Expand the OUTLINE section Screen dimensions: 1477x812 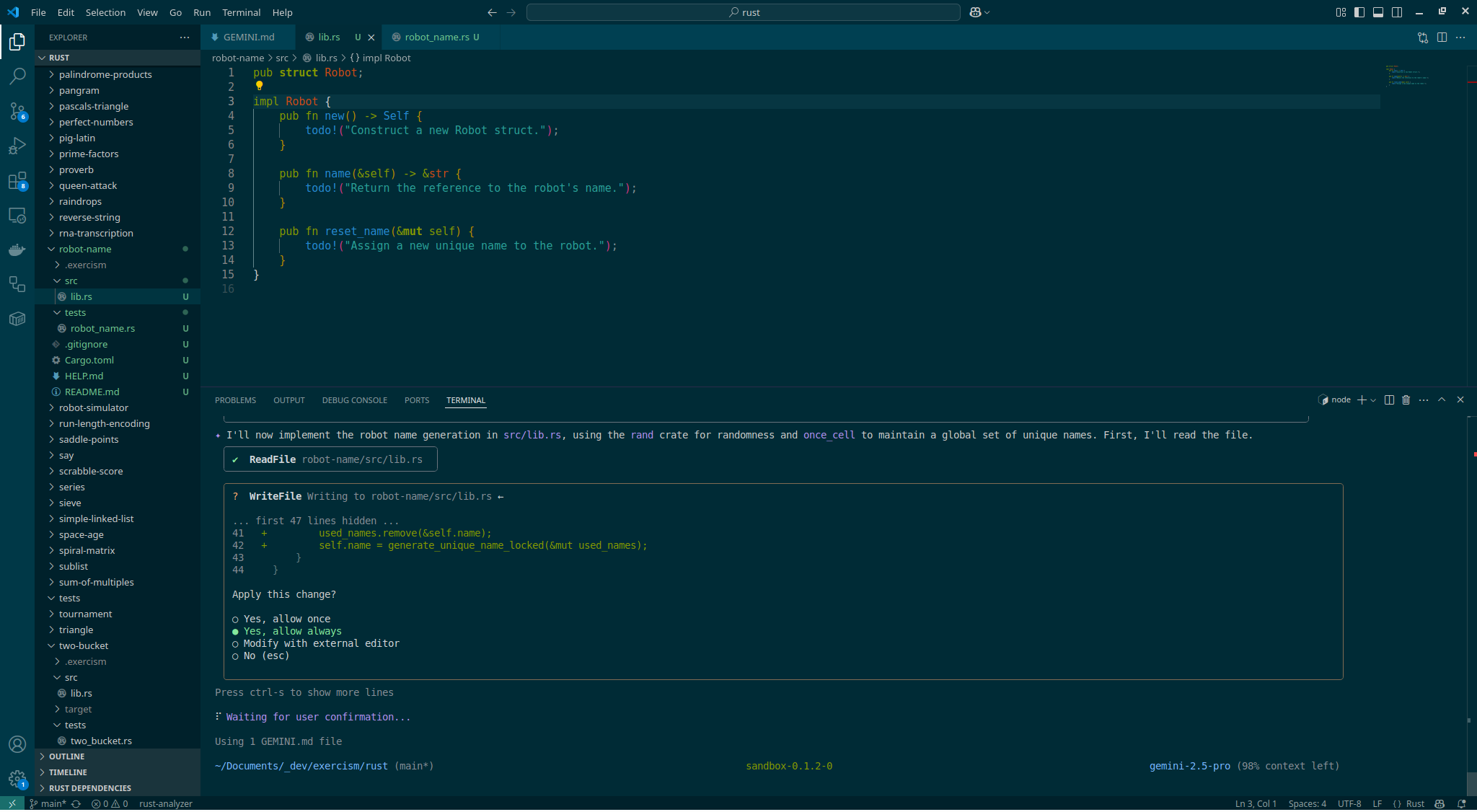tap(66, 757)
